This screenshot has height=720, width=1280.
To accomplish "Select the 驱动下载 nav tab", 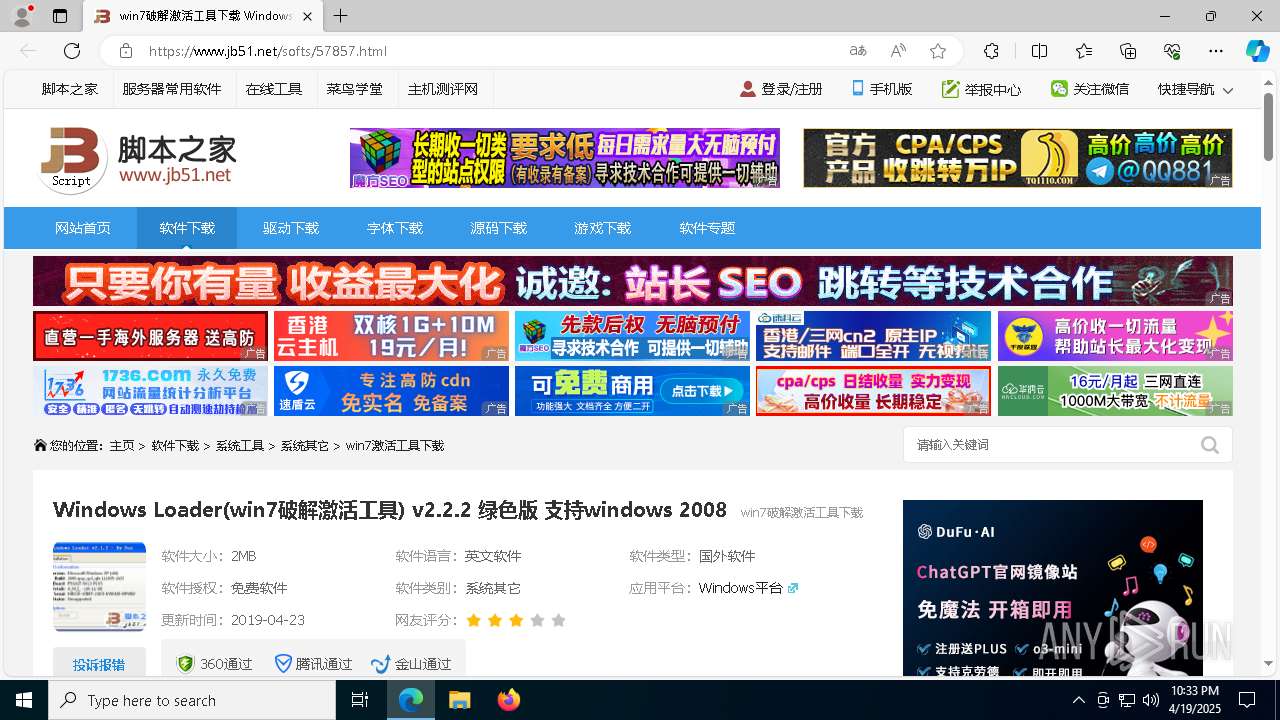I will (x=291, y=228).
